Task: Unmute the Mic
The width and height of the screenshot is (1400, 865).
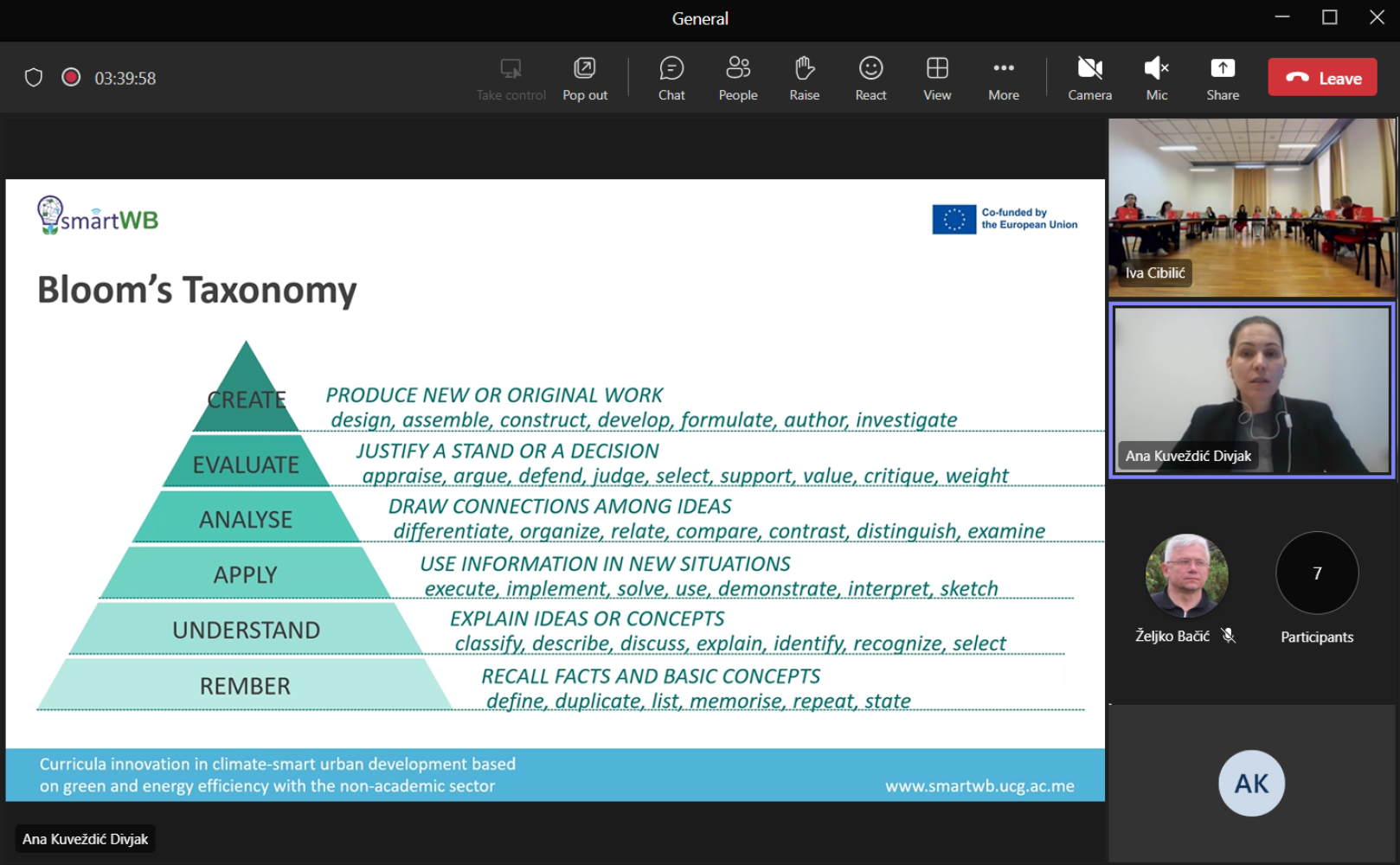Action: (1156, 78)
